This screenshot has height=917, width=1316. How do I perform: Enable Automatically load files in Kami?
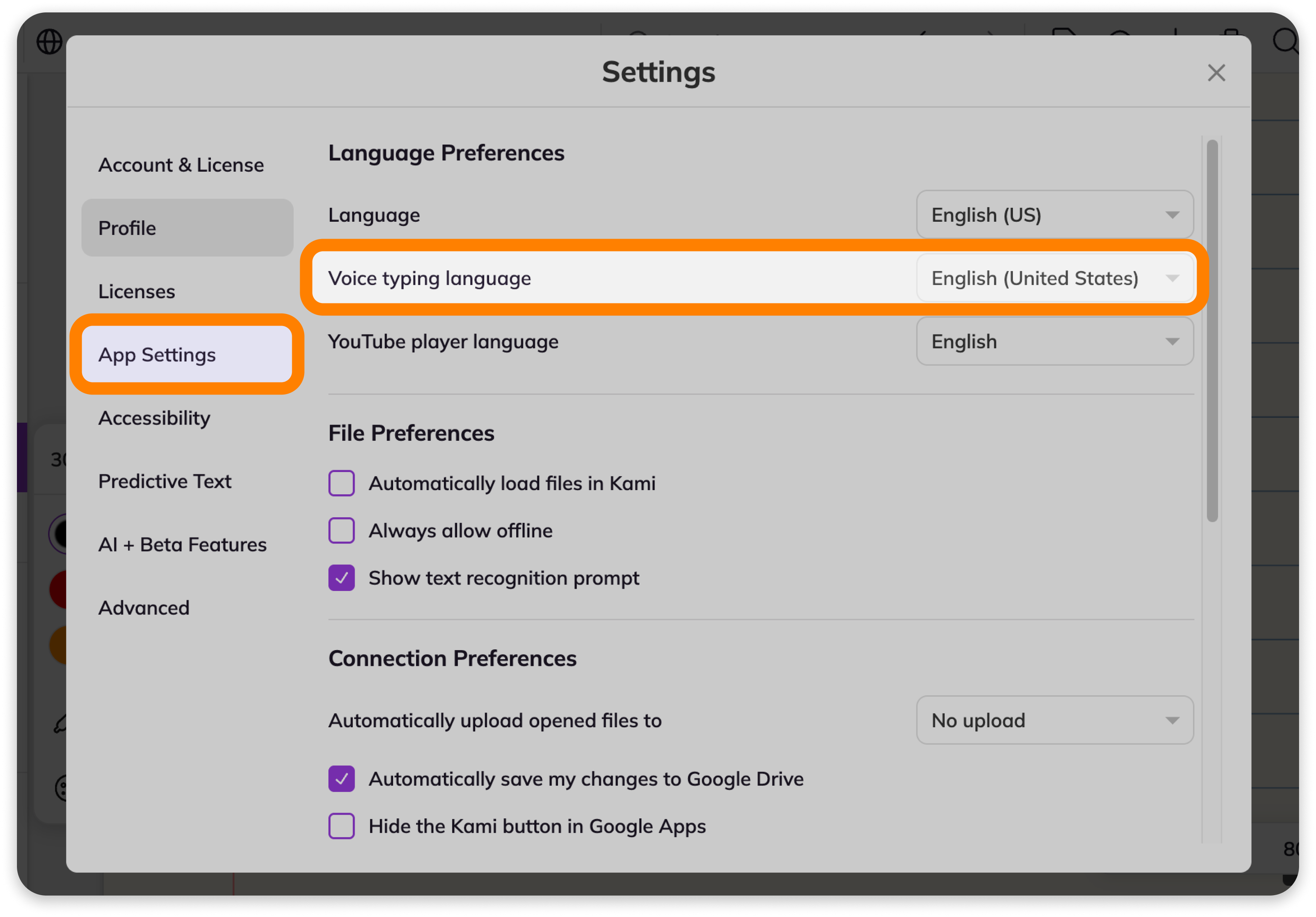(x=342, y=483)
